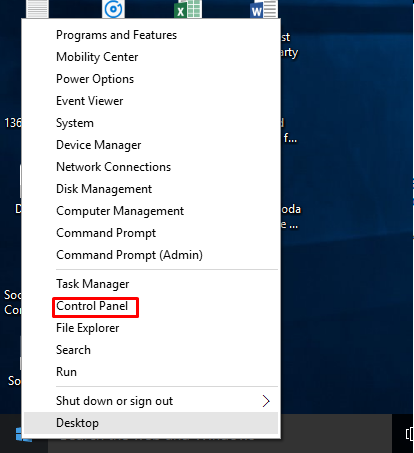Launch Command Prompt (Admin)
The height and width of the screenshot is (453, 414).
[x=129, y=255]
